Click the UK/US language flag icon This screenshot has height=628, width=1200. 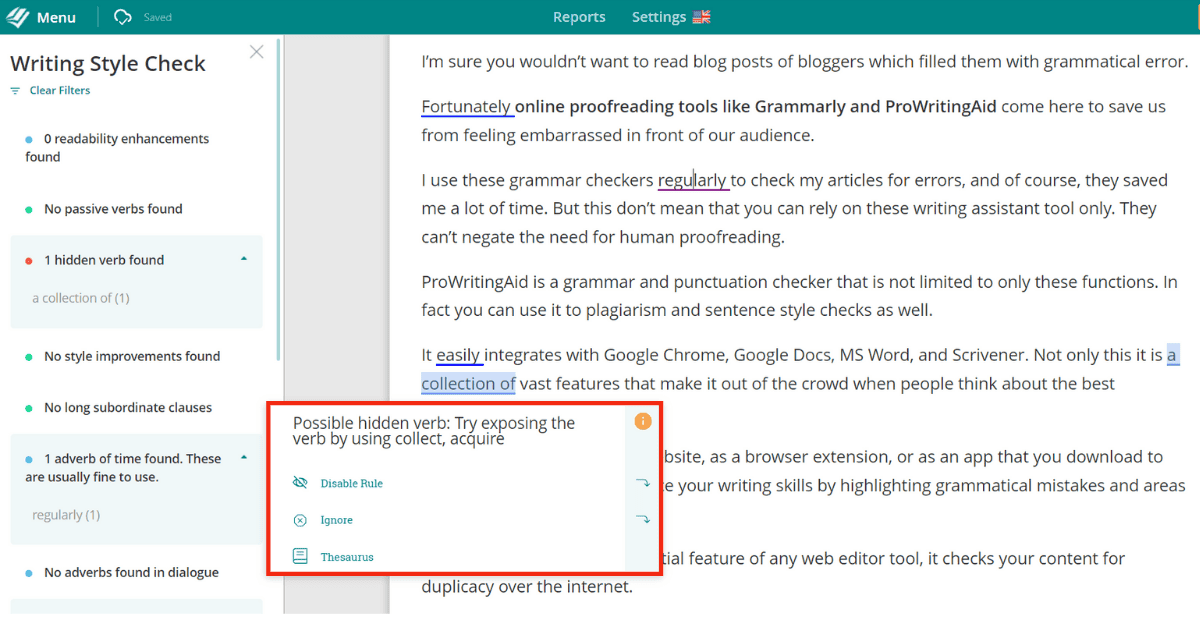coord(701,17)
